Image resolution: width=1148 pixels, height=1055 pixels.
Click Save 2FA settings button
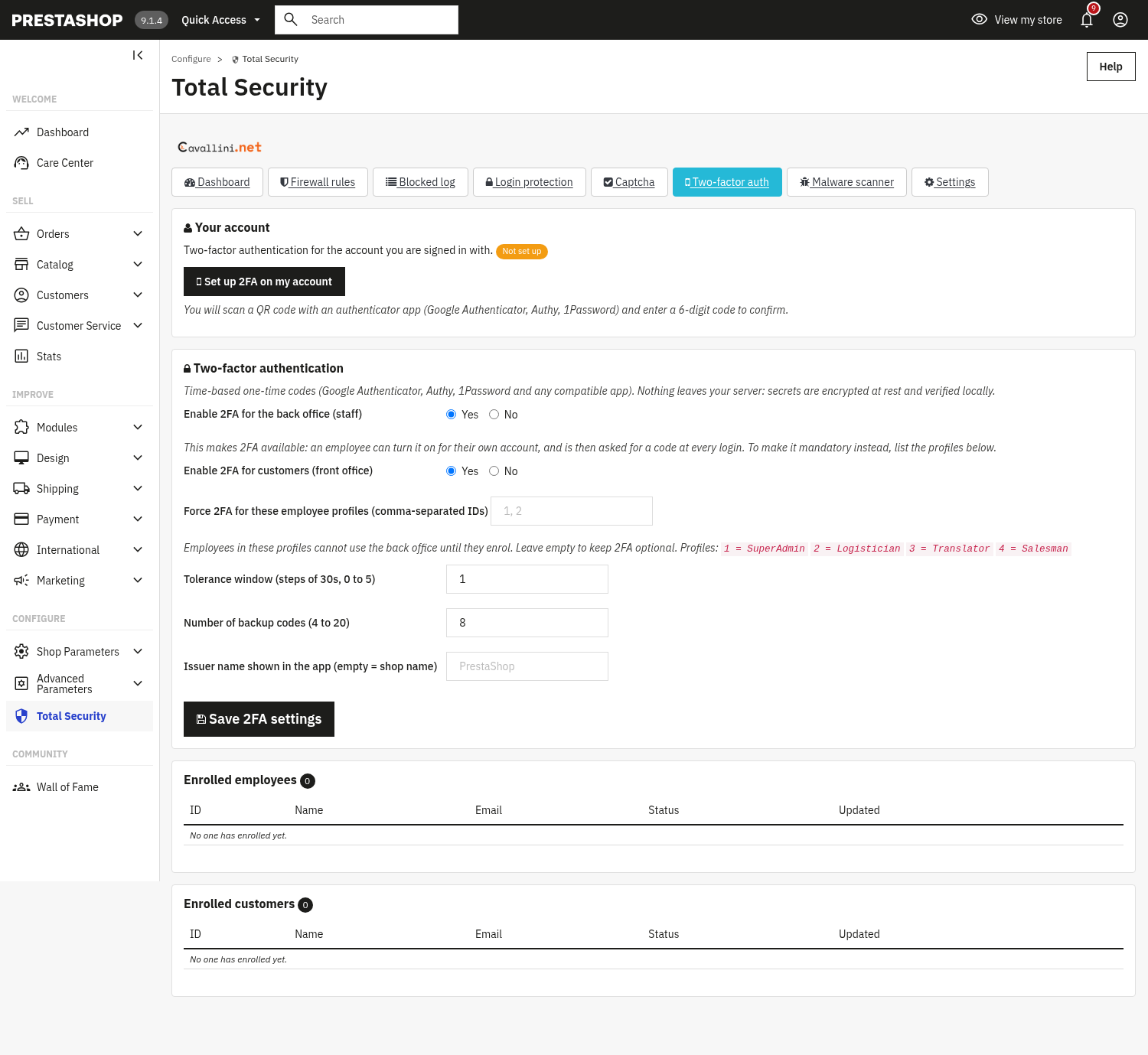pyautogui.click(x=259, y=719)
